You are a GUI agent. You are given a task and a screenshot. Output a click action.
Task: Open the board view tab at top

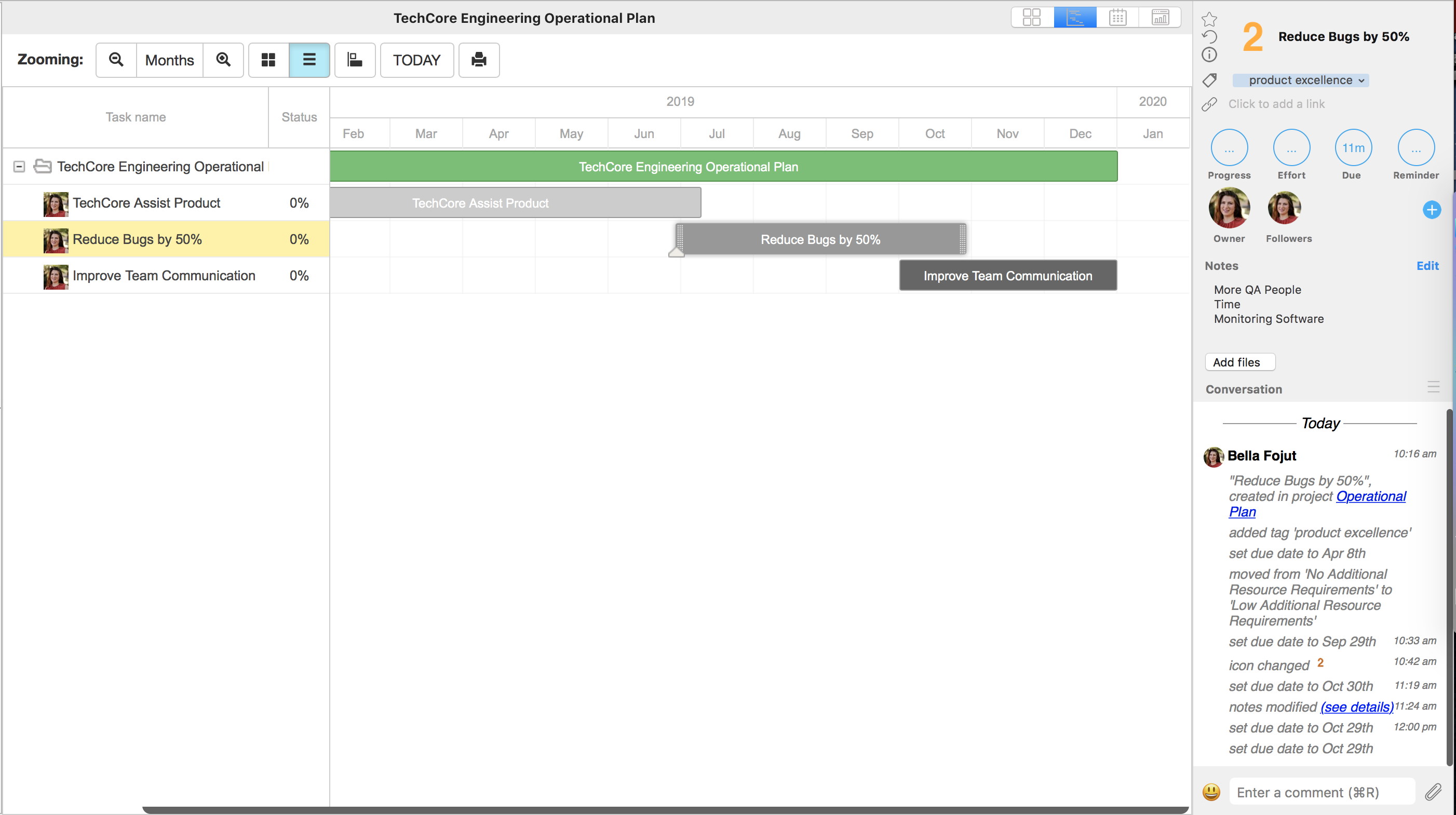1032,17
